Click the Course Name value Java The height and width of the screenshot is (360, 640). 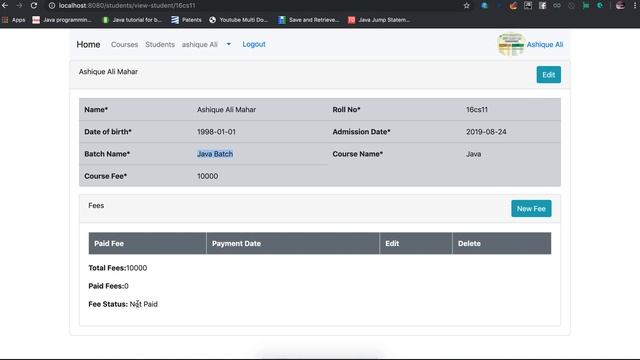point(473,154)
